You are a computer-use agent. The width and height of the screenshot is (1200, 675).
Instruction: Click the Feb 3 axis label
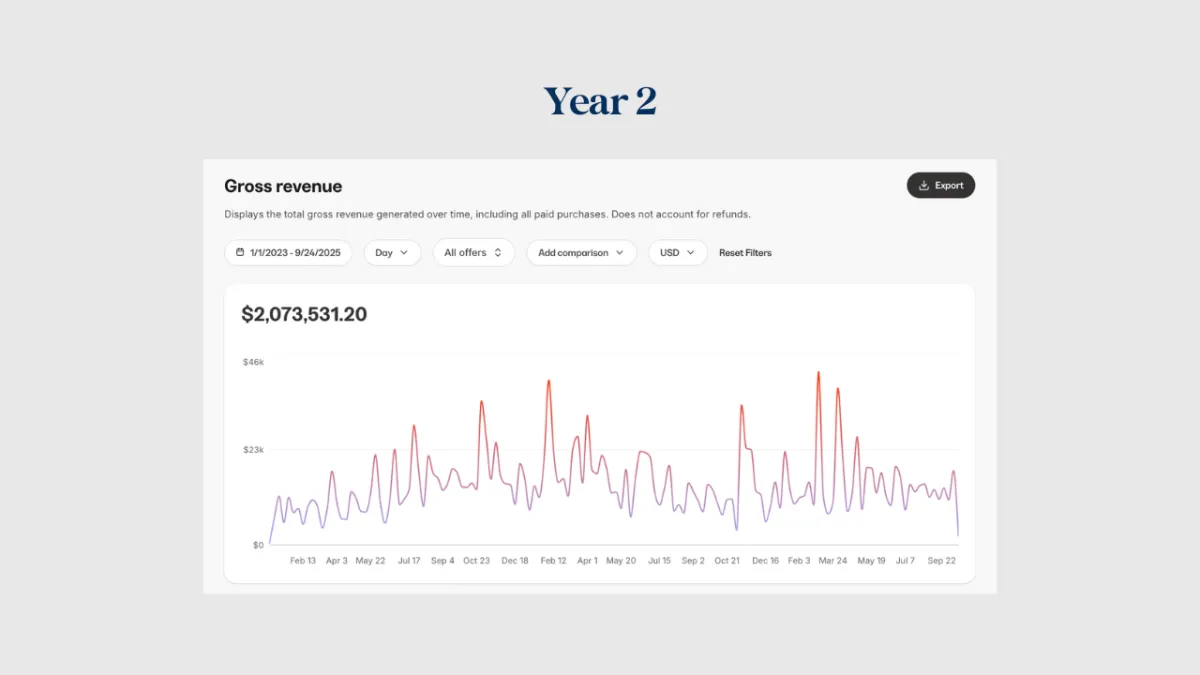click(799, 561)
